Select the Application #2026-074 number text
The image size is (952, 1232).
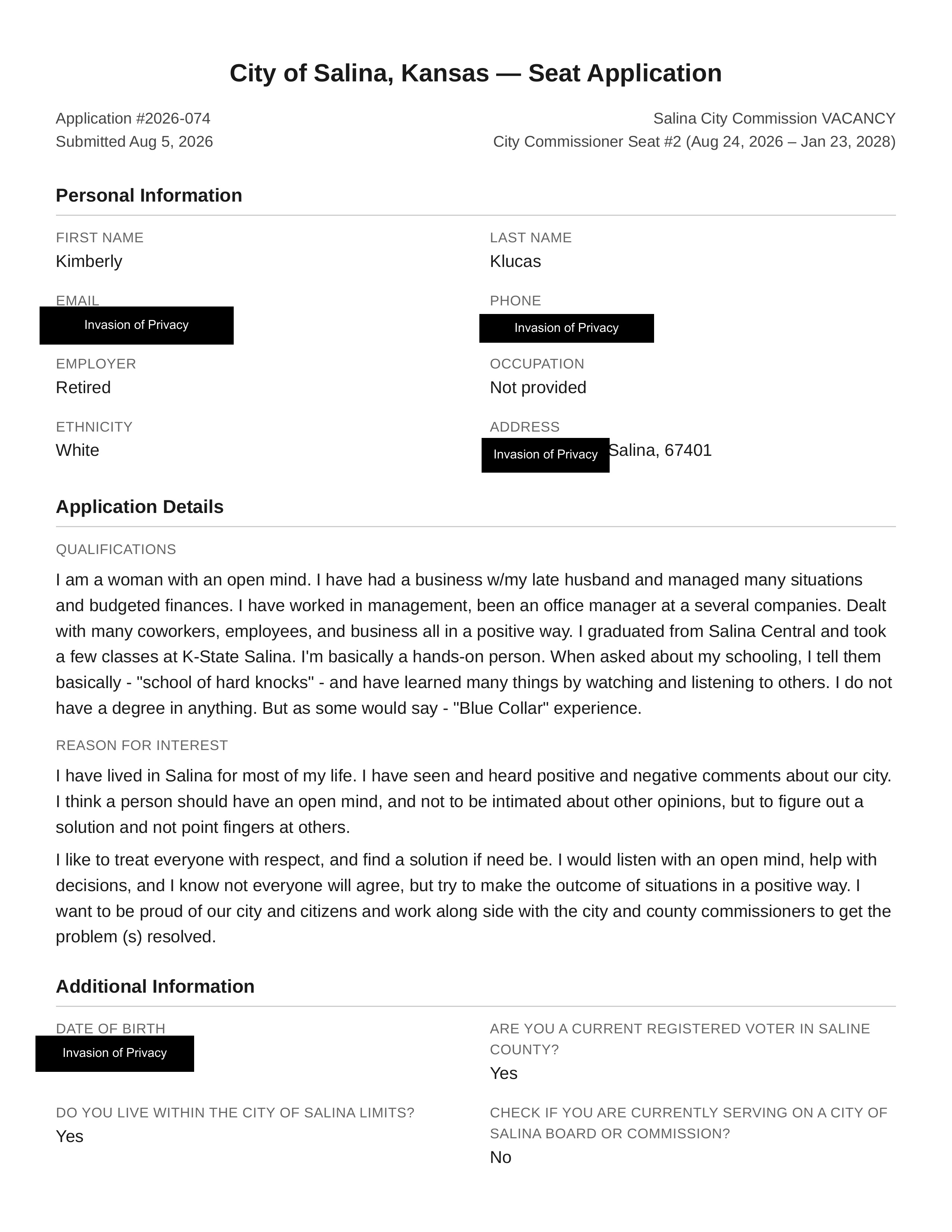click(x=133, y=118)
